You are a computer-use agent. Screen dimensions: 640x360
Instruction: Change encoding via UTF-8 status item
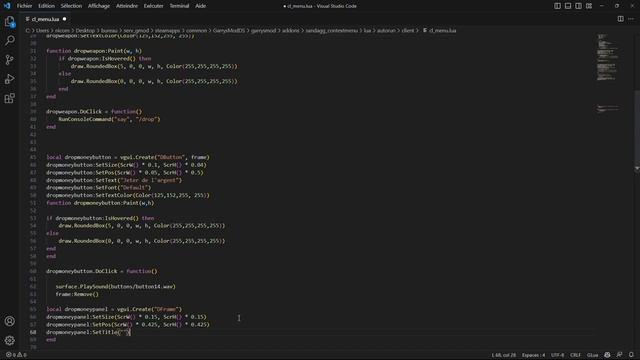click(x=558, y=355)
